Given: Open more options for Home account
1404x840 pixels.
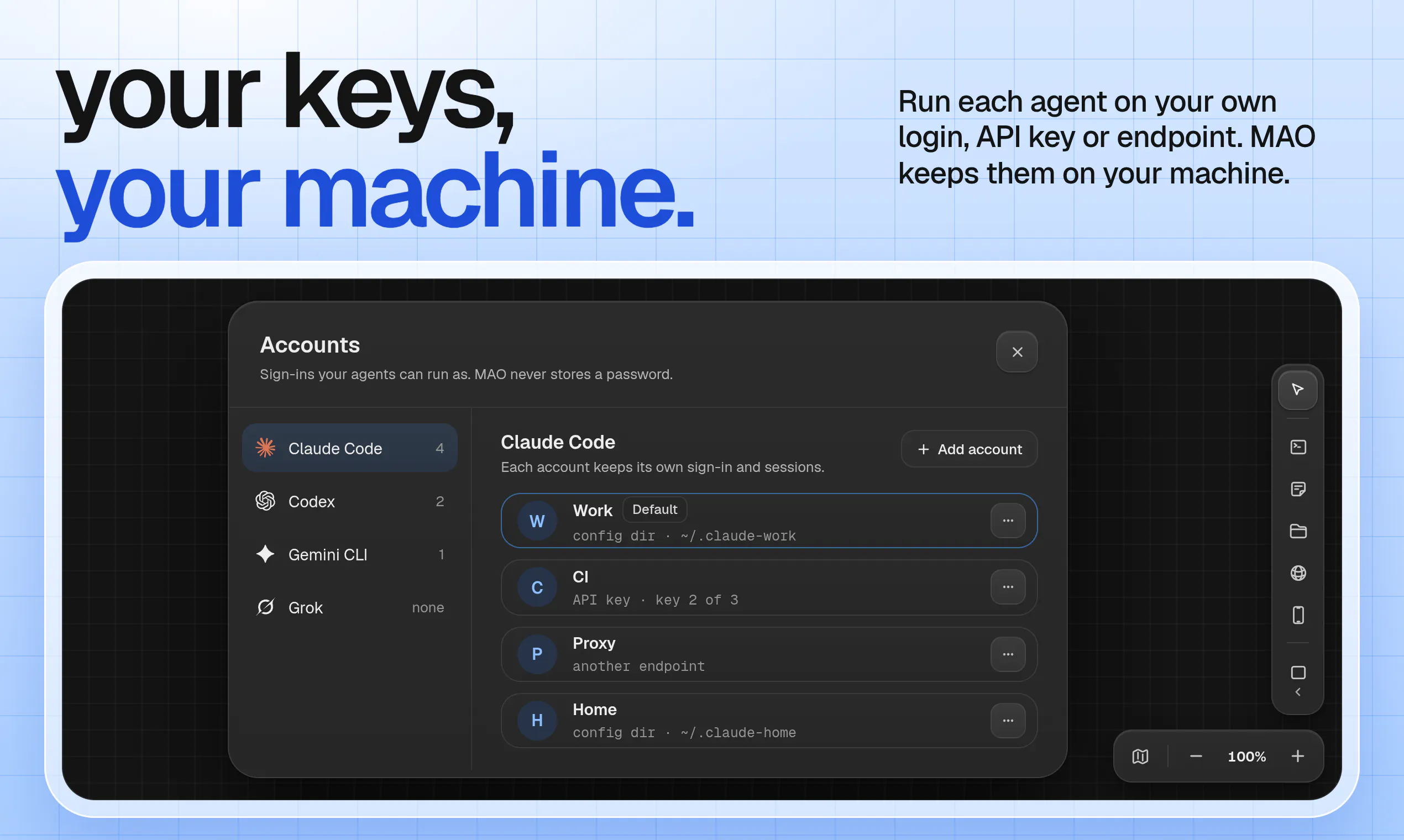Looking at the screenshot, I should (x=1008, y=721).
